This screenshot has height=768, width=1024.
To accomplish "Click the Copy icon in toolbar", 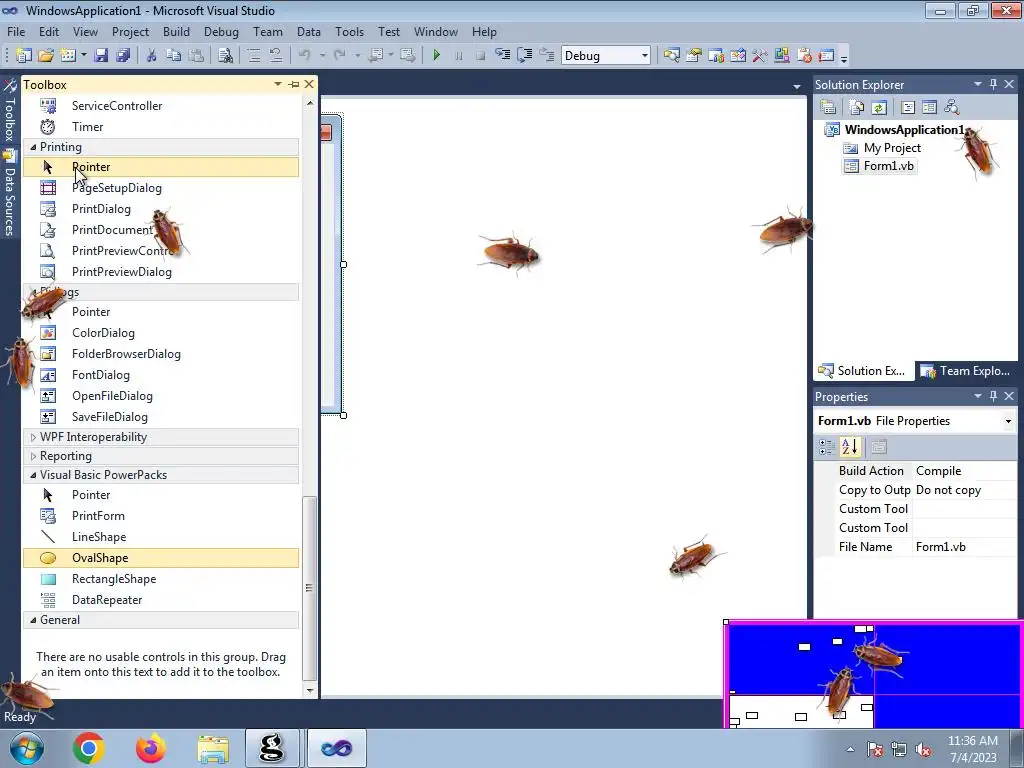I will (173, 56).
